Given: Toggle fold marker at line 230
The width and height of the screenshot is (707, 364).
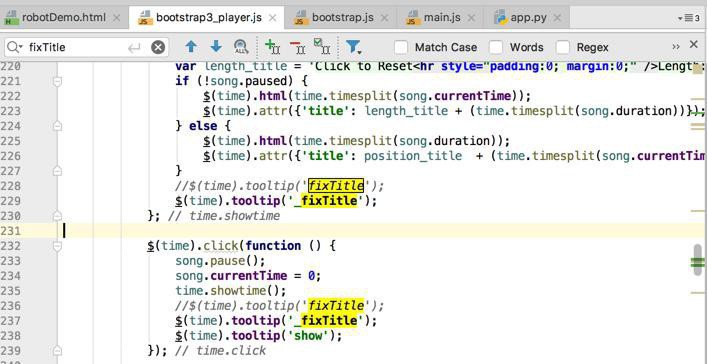Looking at the screenshot, I should pyautogui.click(x=57, y=216).
